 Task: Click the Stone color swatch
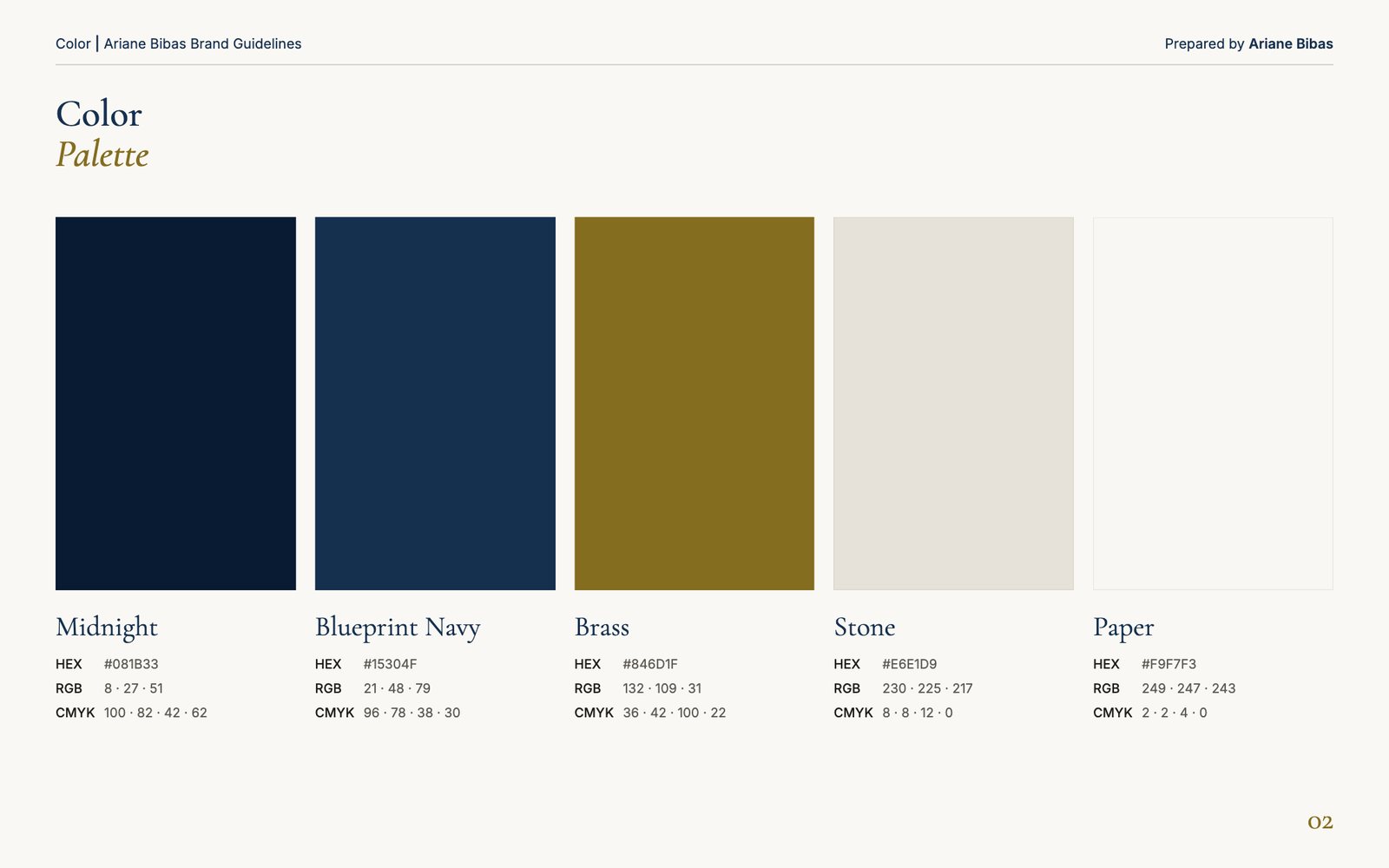[953, 404]
